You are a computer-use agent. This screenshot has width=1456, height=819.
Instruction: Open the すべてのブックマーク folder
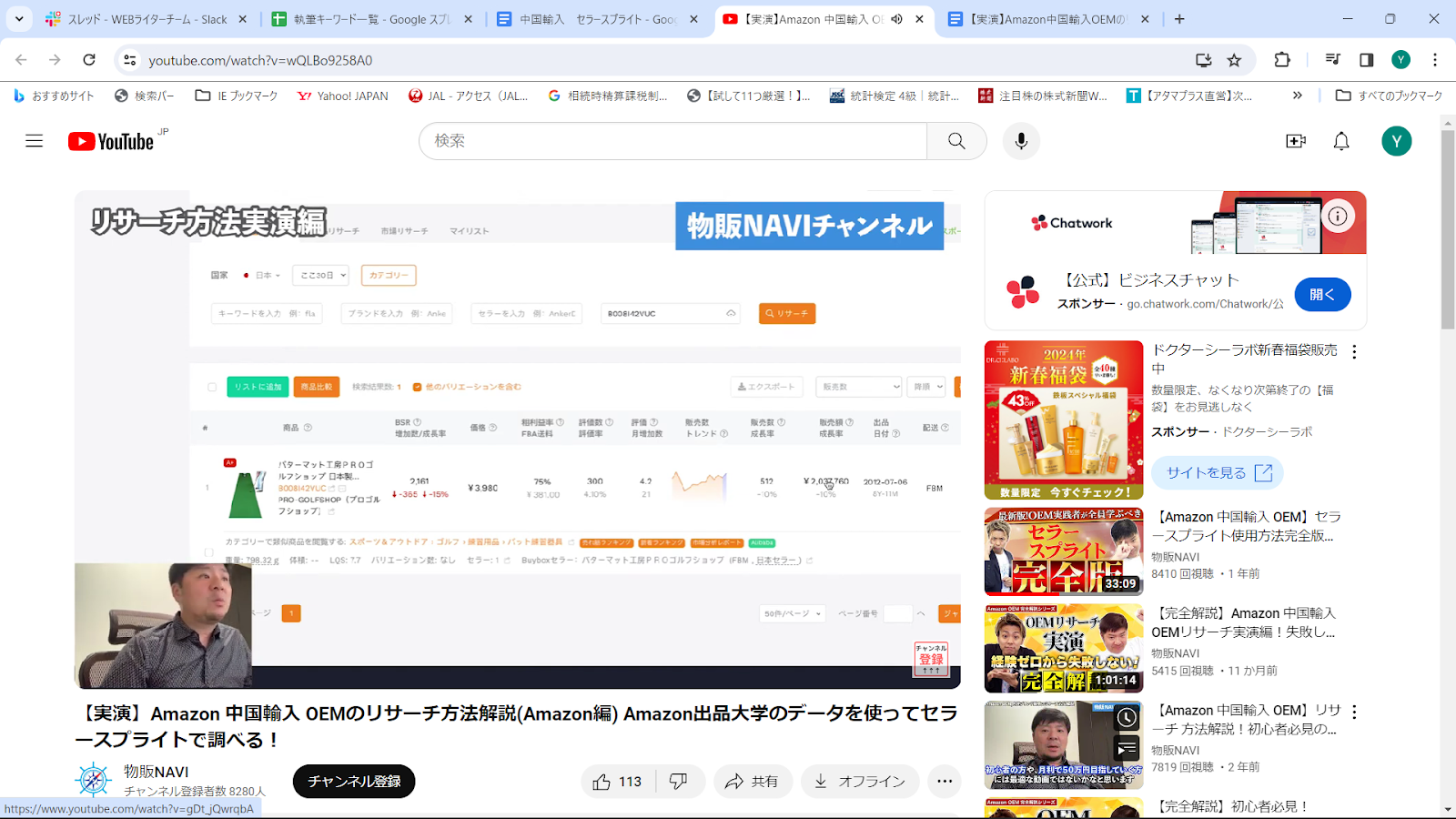tap(1389, 96)
